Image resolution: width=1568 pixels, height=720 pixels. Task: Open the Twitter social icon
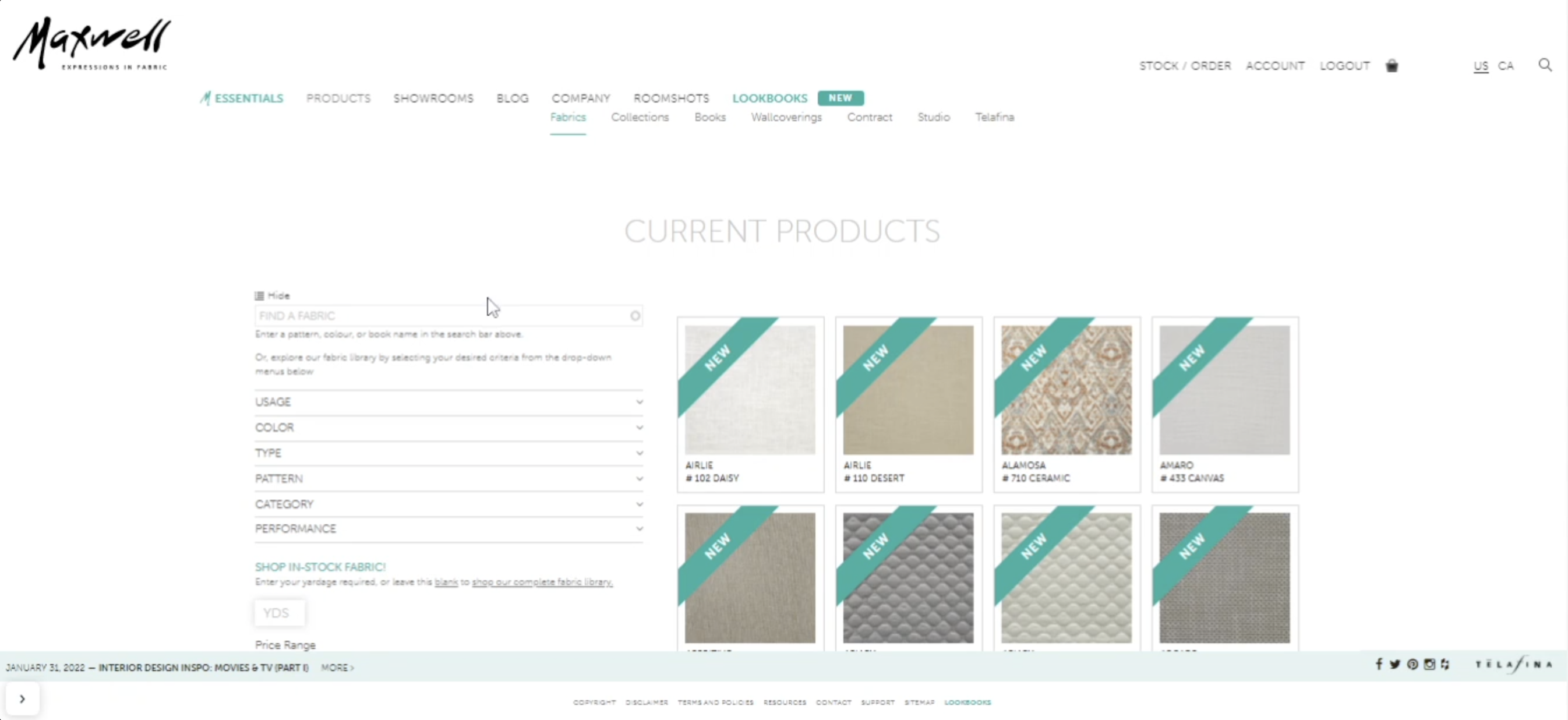coord(1395,664)
